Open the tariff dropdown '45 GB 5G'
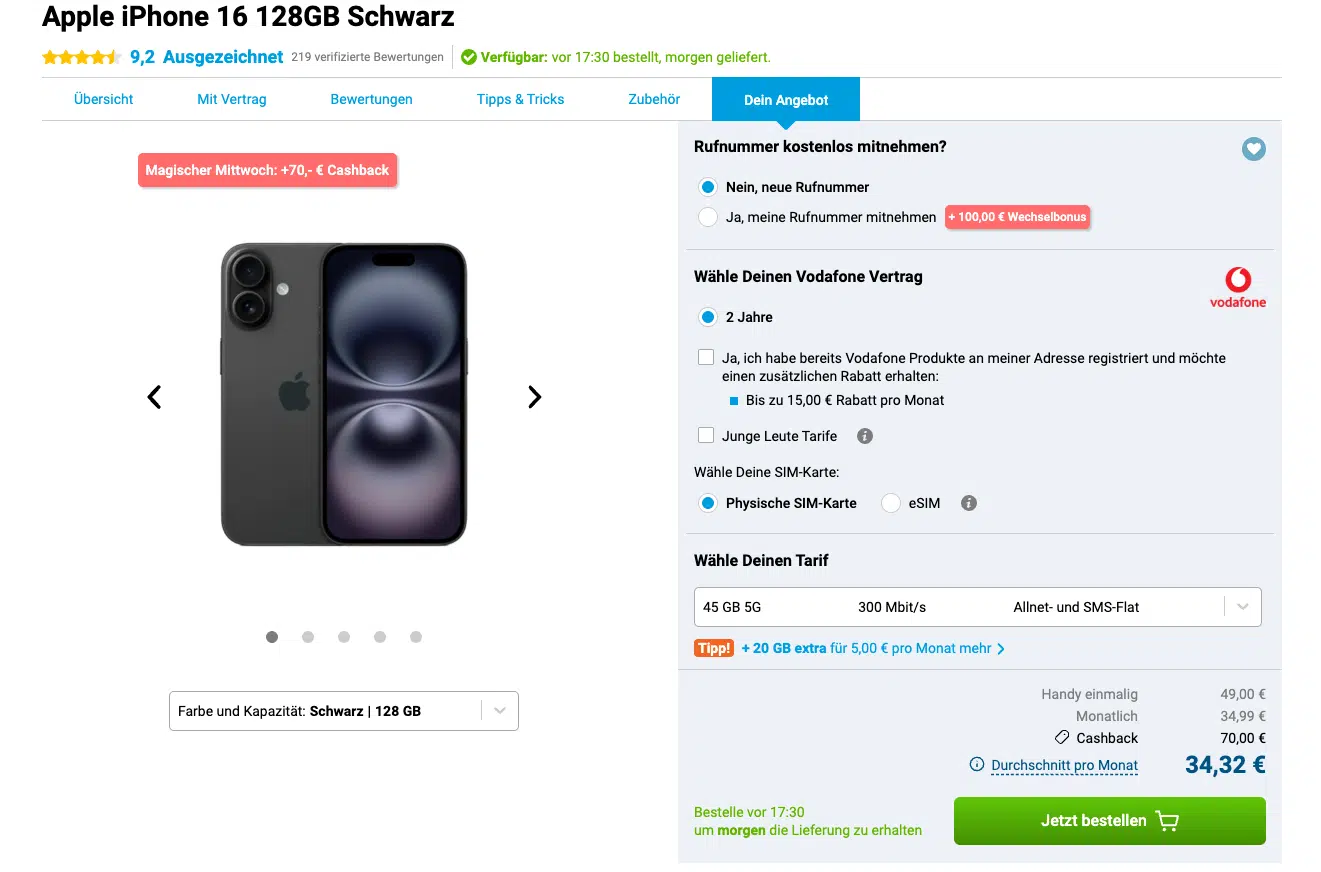The height and width of the screenshot is (872, 1321). click(x=977, y=607)
